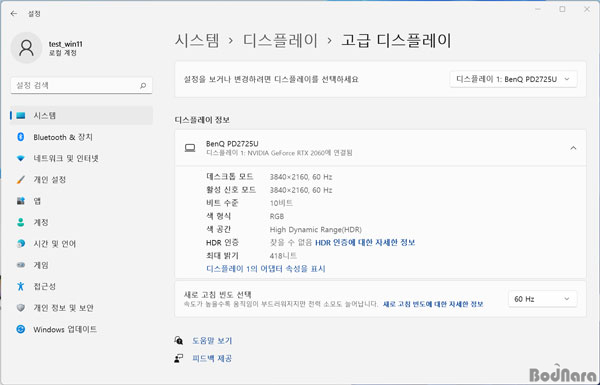600x385 pixels.
Task: Click the 도움말 보기 link
Action: point(212,341)
